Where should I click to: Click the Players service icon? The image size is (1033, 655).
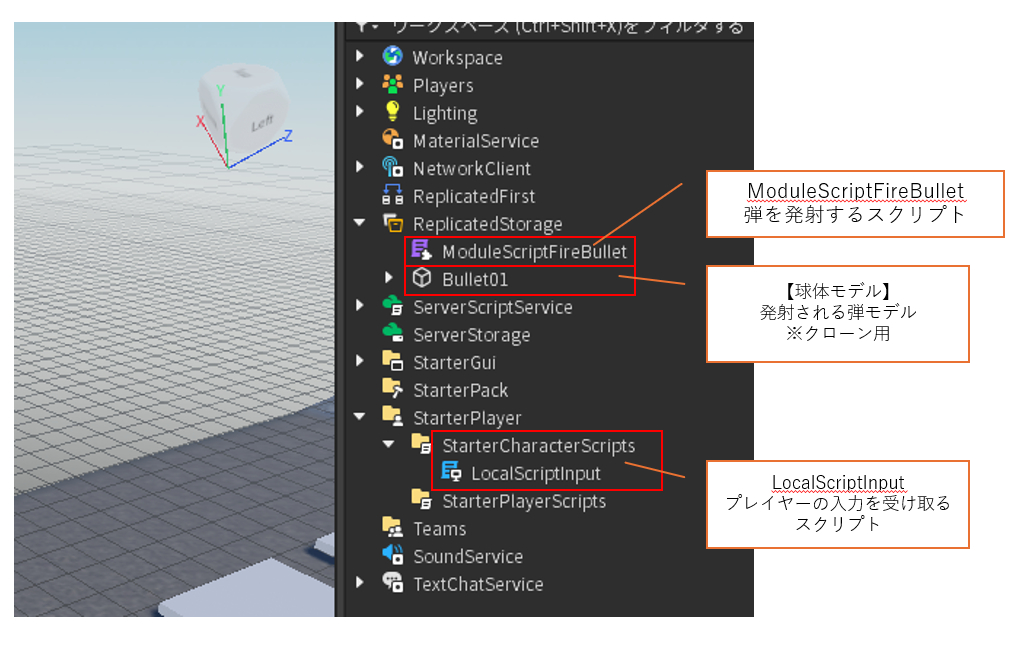[x=392, y=85]
